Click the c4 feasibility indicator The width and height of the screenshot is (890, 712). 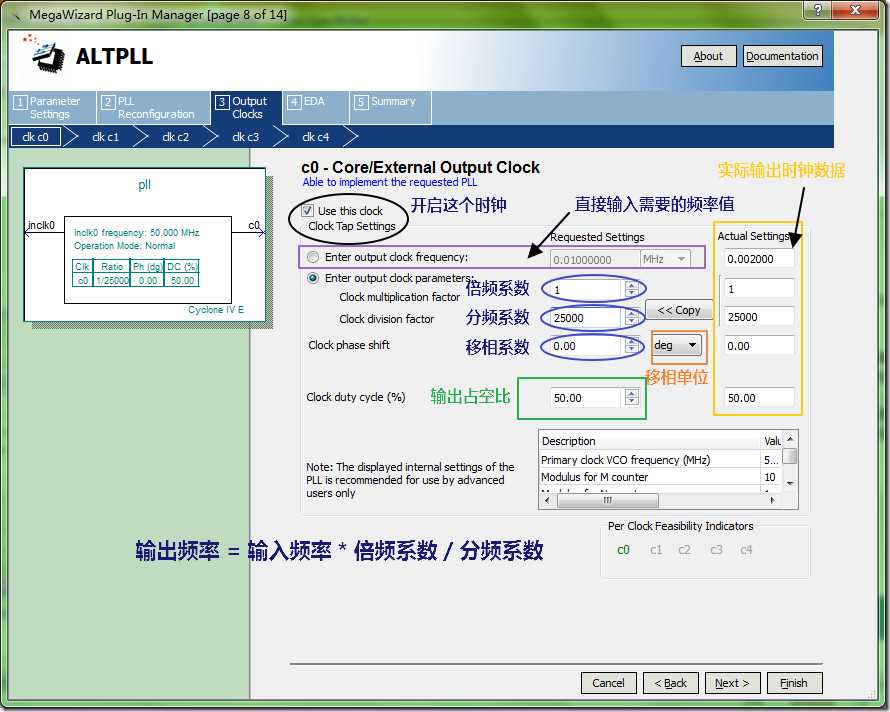746,550
